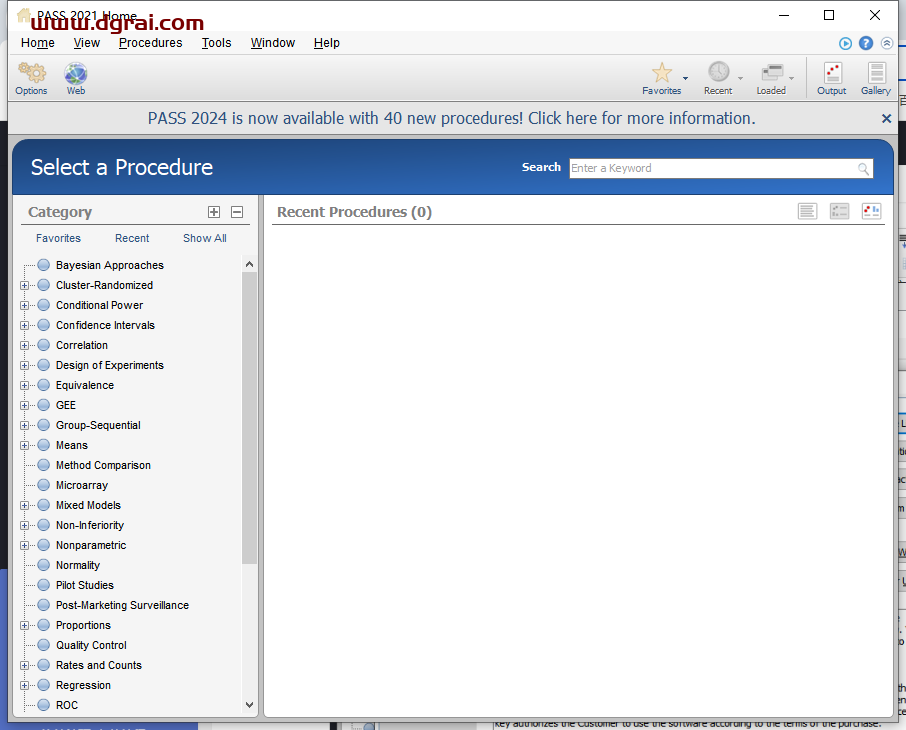Expand all categories with plus icon
The width and height of the screenshot is (906, 730).
214,212
